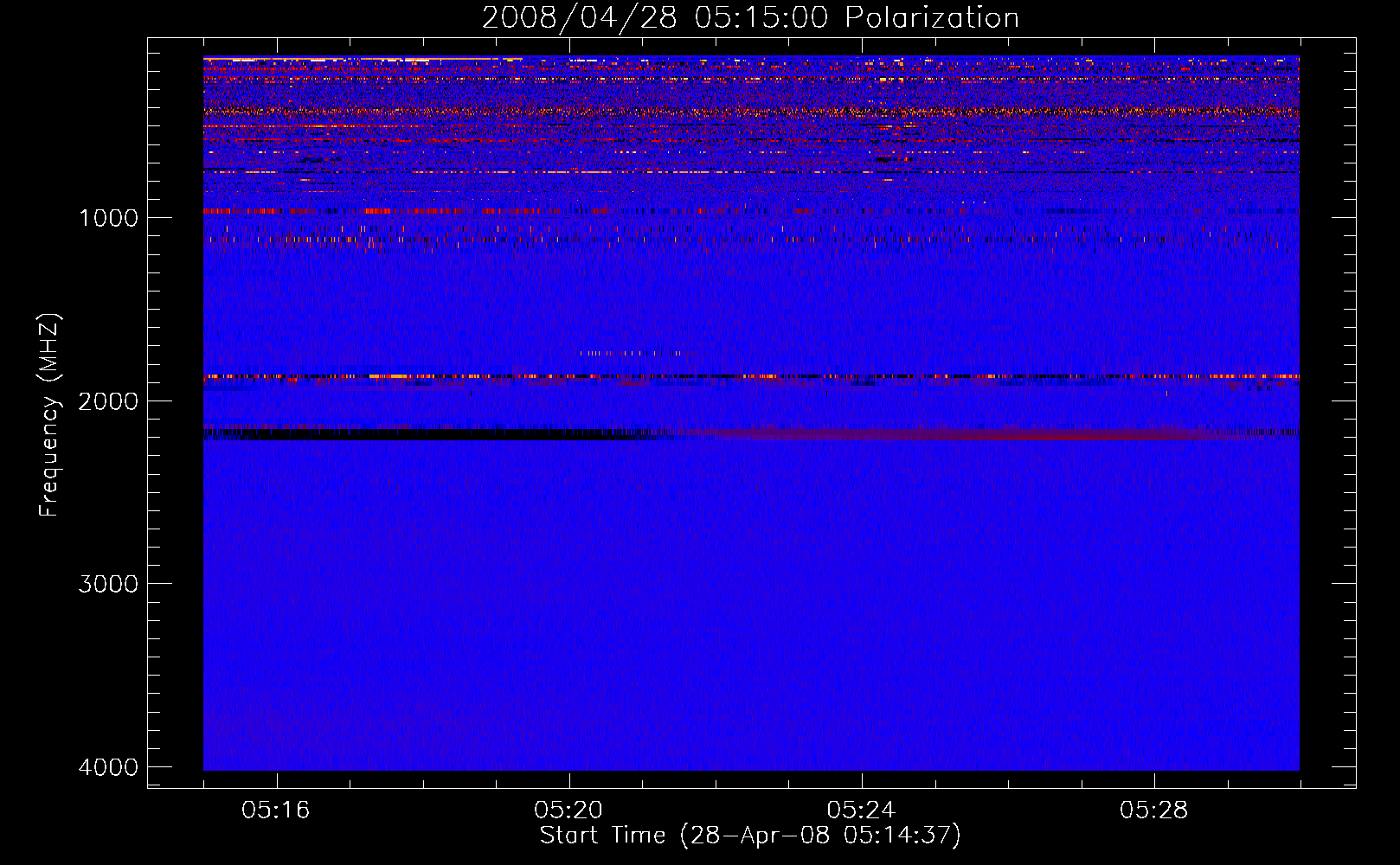
Task: Click the 05:24 time tick label
Action: point(861,811)
